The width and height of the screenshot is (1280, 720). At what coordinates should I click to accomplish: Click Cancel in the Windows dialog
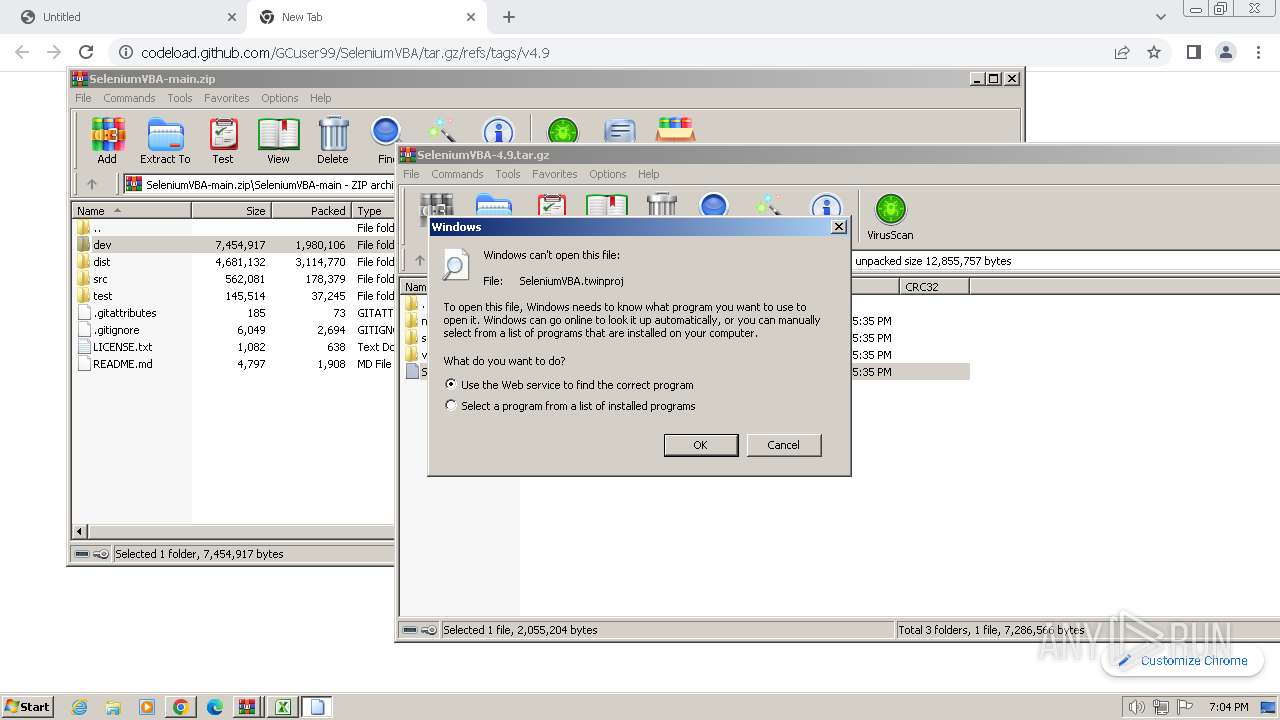tap(783, 445)
